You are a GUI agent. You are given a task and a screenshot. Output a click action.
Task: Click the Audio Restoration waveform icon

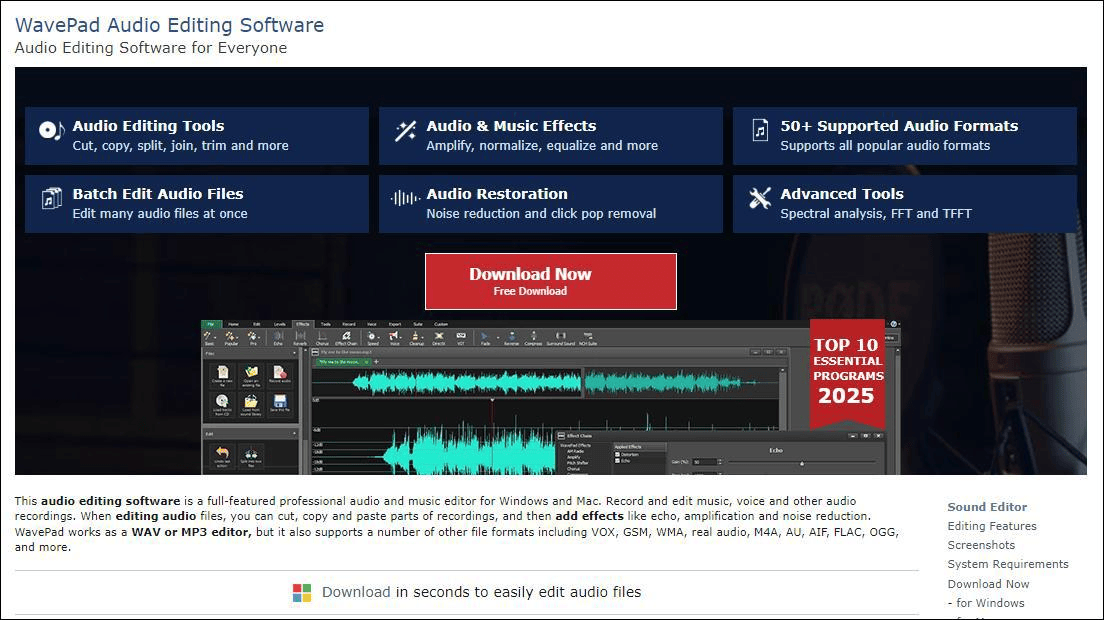405,198
